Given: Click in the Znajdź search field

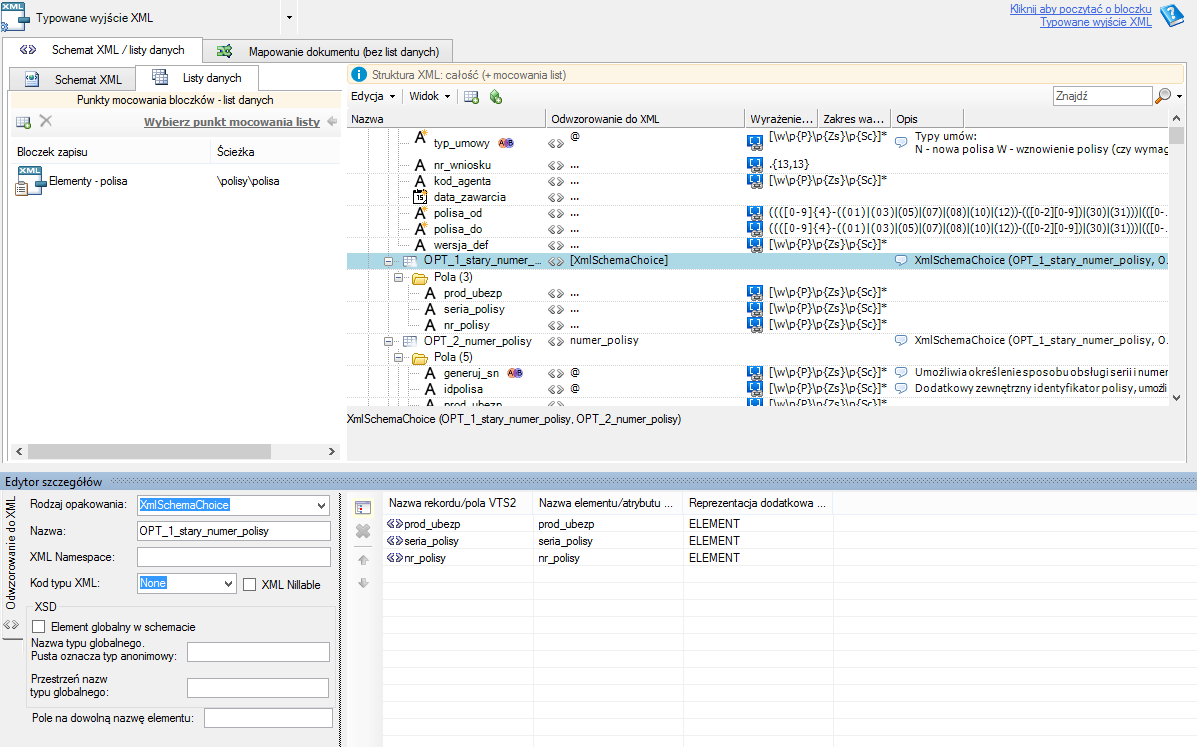Looking at the screenshot, I should click(x=1102, y=96).
